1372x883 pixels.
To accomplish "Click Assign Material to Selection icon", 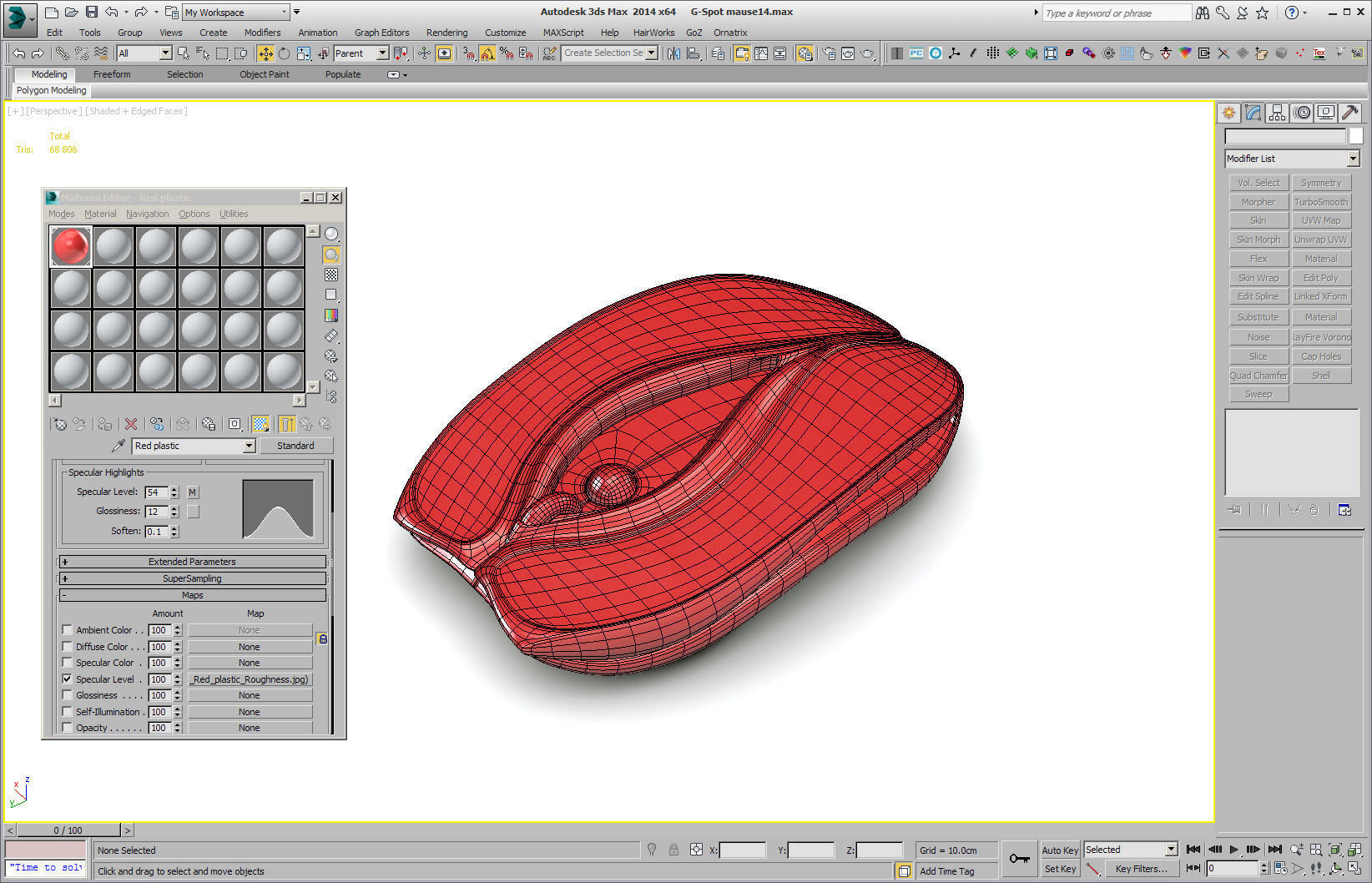I will 105,424.
